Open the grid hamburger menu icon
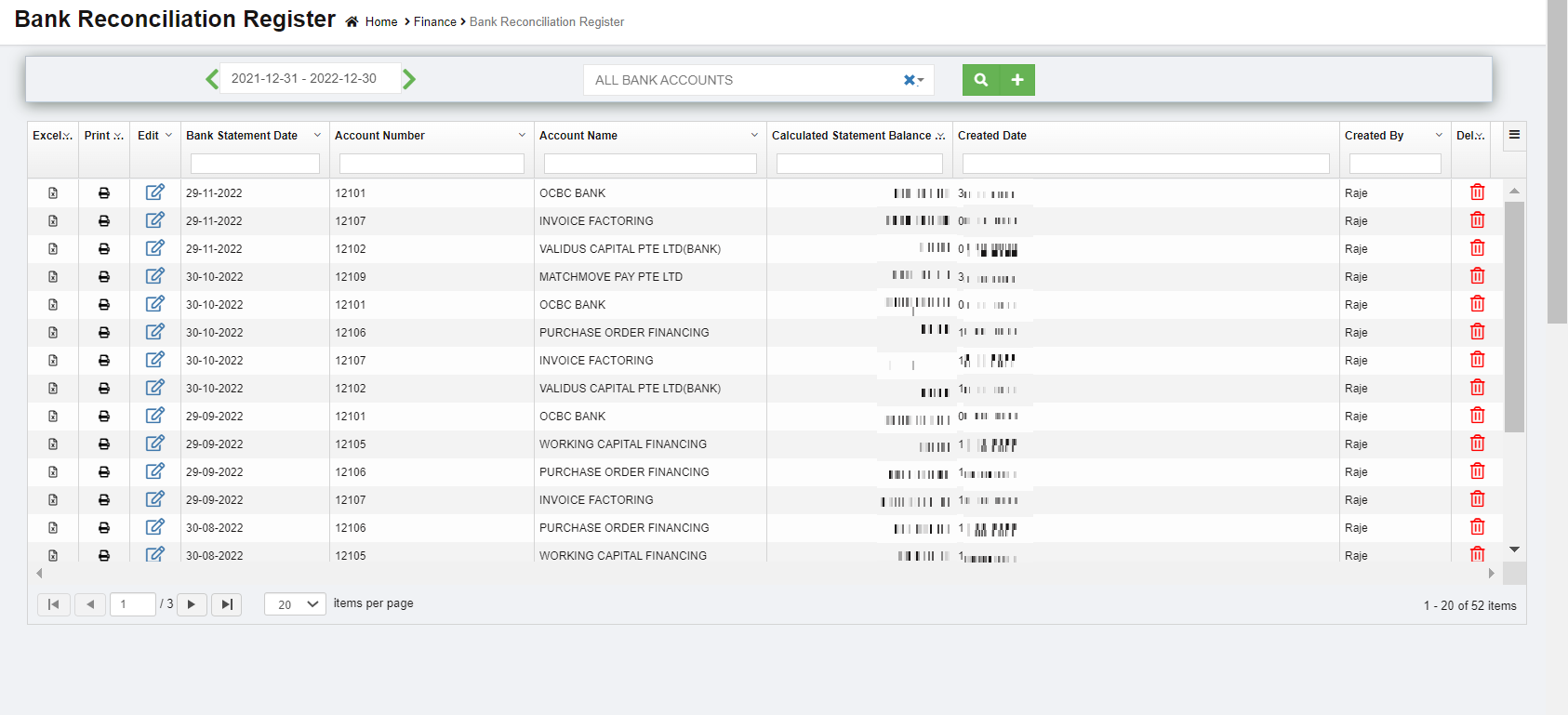Screen dimensions: 1568x715 coord(1514,135)
